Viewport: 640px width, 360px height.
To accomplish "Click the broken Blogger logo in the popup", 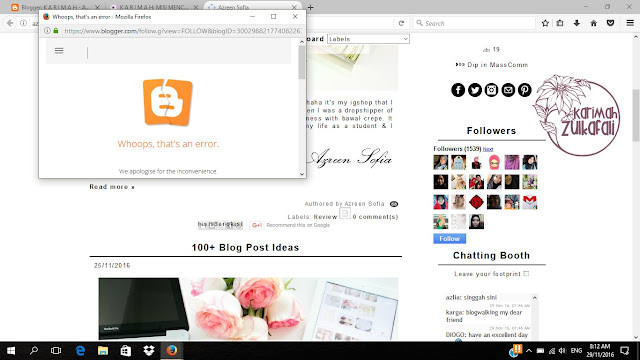I will click(167, 102).
